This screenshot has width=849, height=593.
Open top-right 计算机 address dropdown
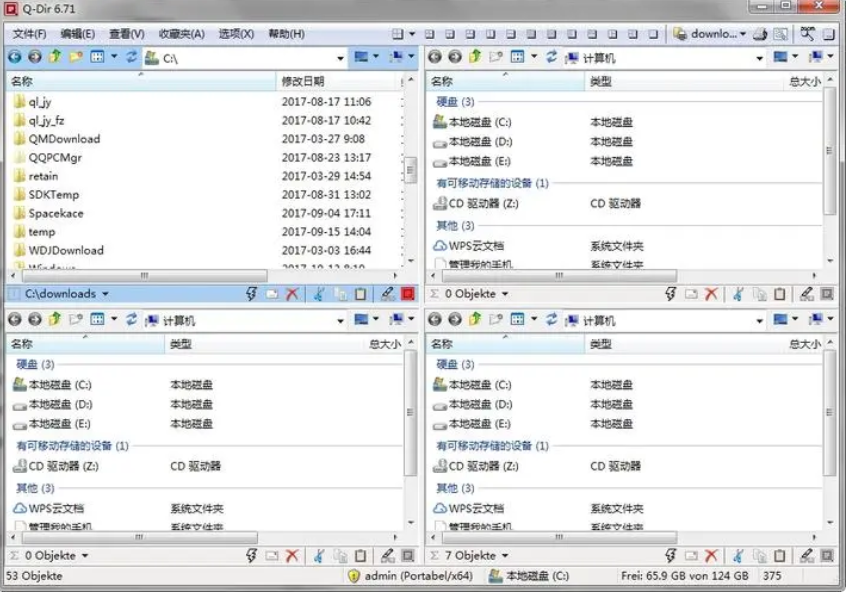coord(760,58)
